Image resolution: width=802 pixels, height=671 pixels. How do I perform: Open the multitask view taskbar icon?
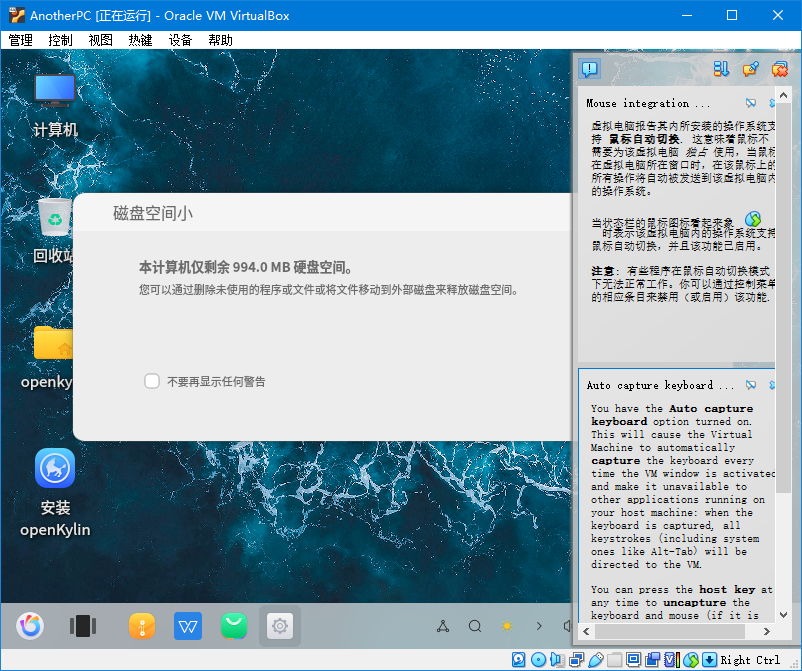pyautogui.click(x=82, y=625)
